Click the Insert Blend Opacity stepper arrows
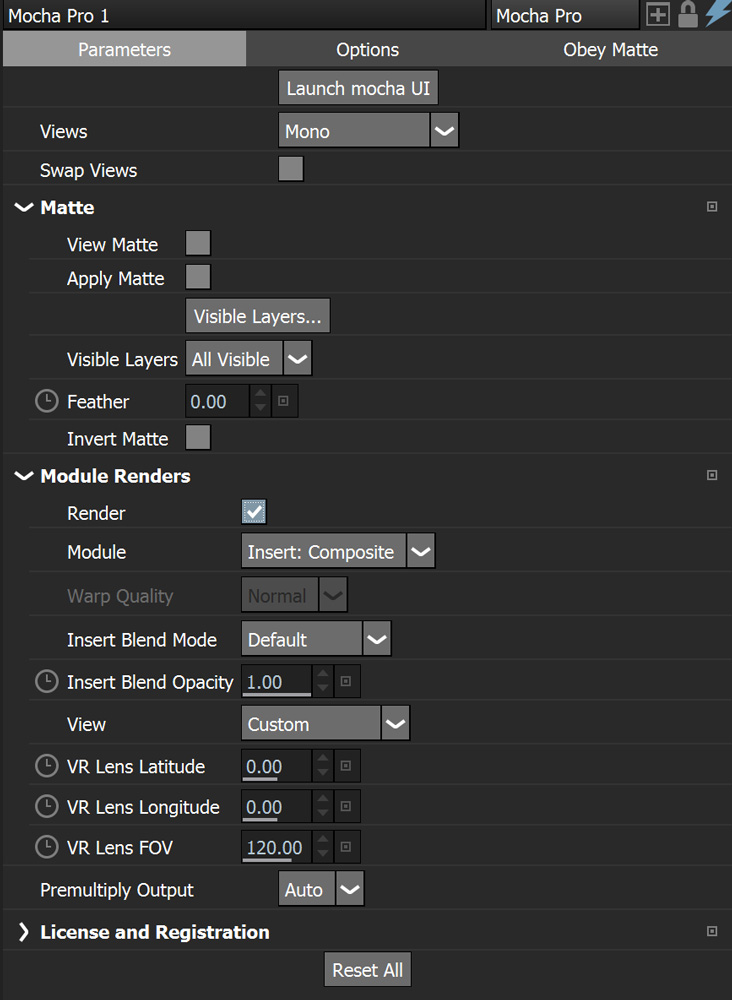Screen dimensions: 732x1000 323,681
